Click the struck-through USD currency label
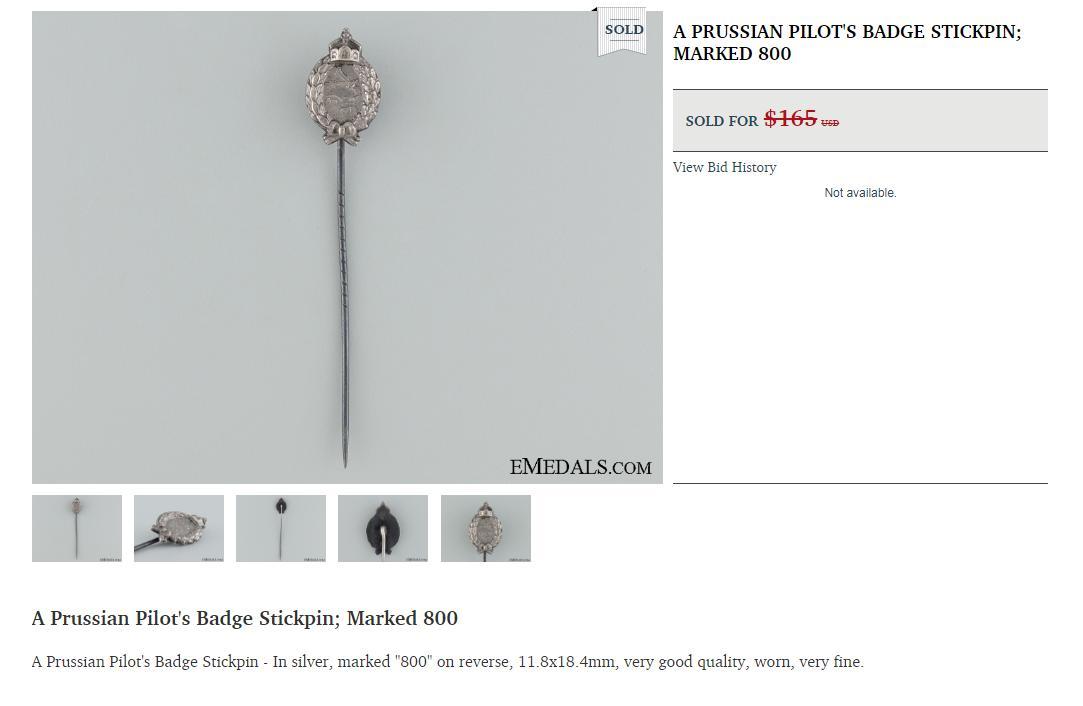This screenshot has width=1083, height=706. pyautogui.click(x=830, y=123)
